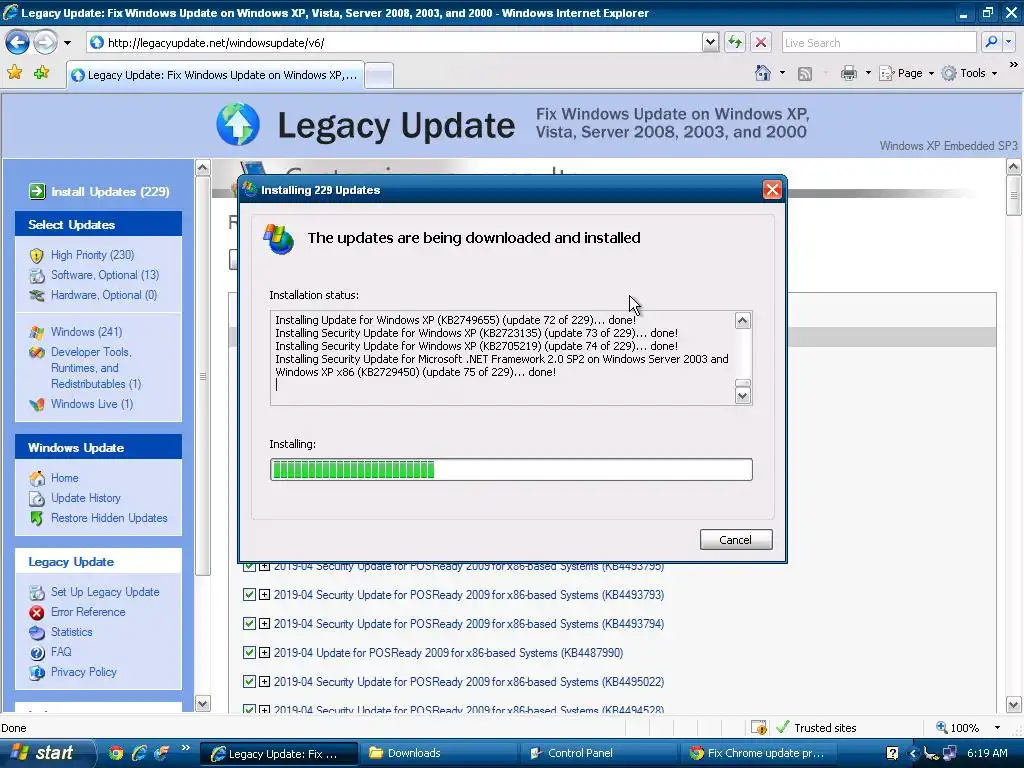1024x768 pixels.
Task: Open the Tools menu dropdown
Action: tap(970, 73)
